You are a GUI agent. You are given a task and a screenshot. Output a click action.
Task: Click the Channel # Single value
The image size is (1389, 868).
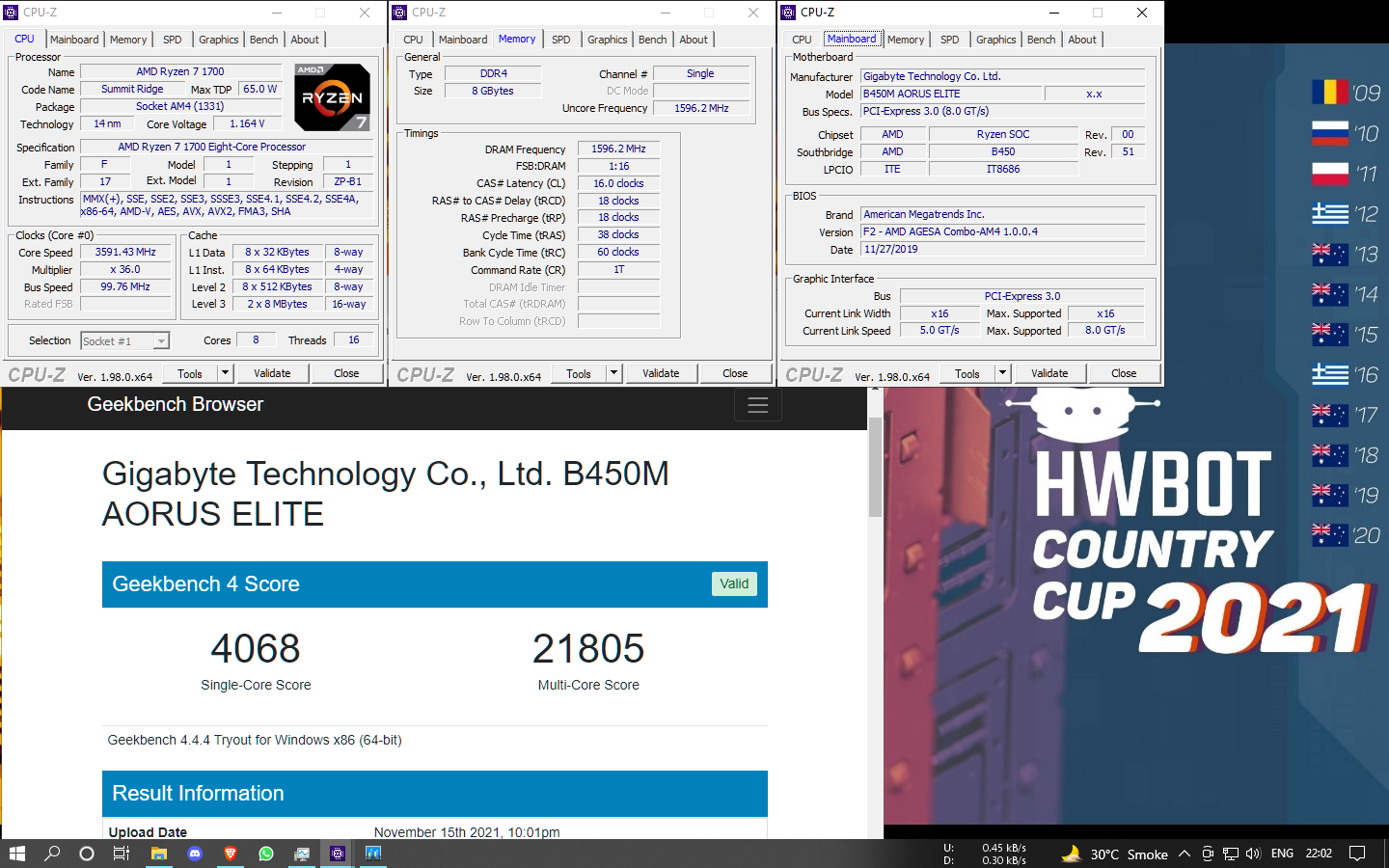[701, 73]
